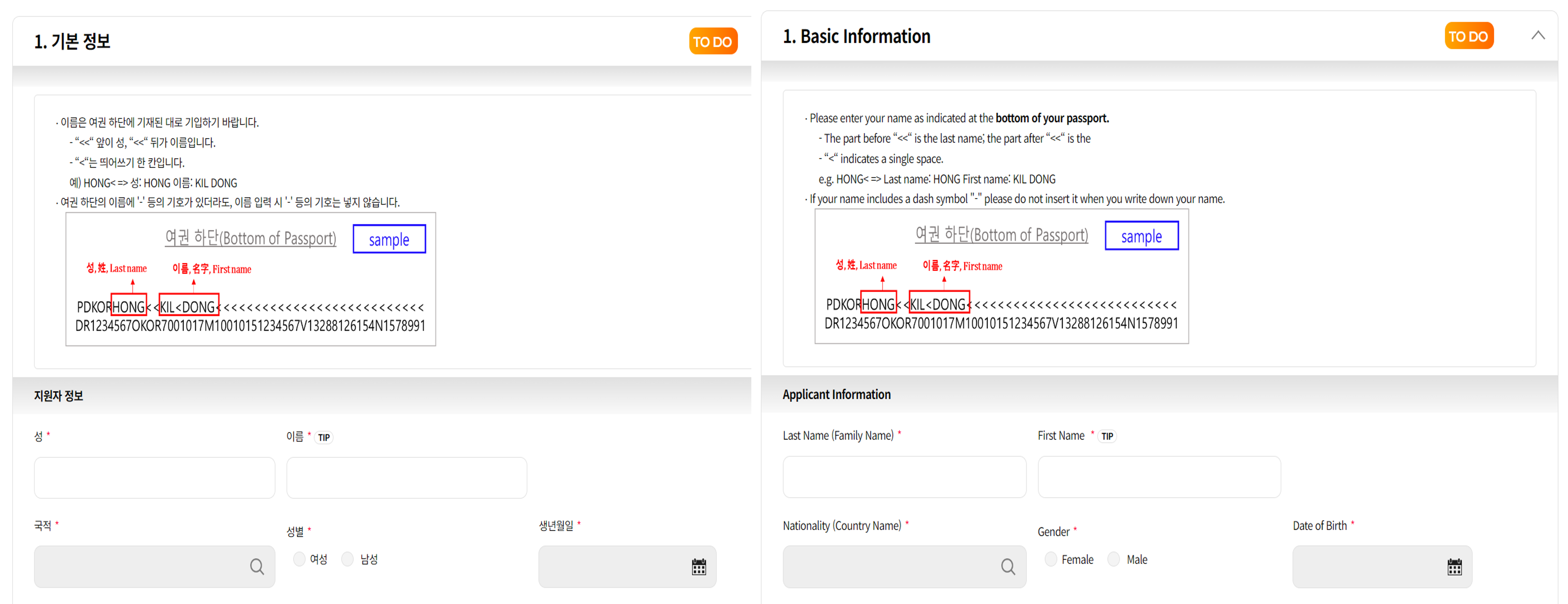Click the search icon in Nationality (Country Name) field
This screenshot has height=604, width=1568.
point(1008,567)
